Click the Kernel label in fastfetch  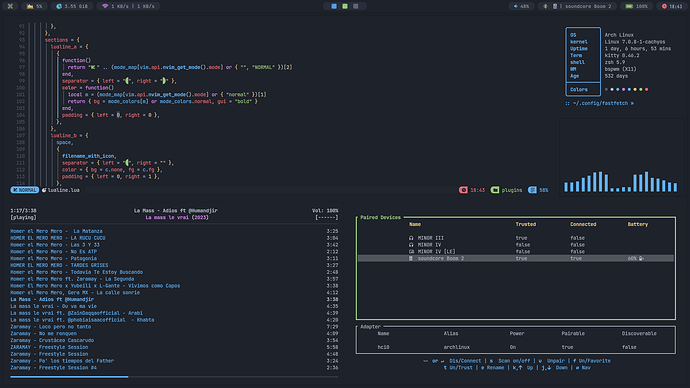click(x=579, y=42)
